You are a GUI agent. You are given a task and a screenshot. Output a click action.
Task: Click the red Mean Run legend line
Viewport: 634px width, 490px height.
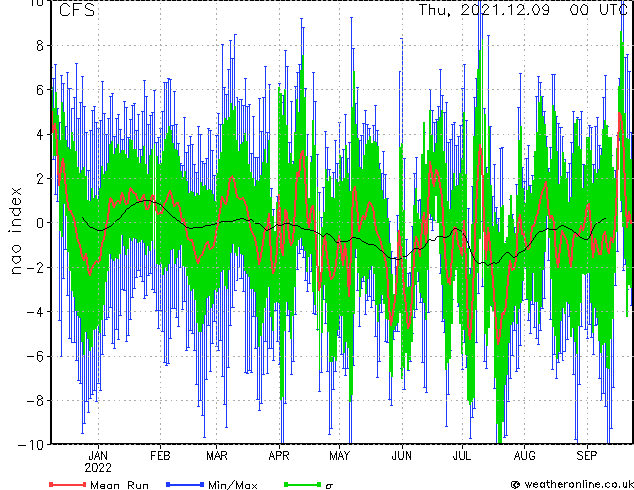68,484
